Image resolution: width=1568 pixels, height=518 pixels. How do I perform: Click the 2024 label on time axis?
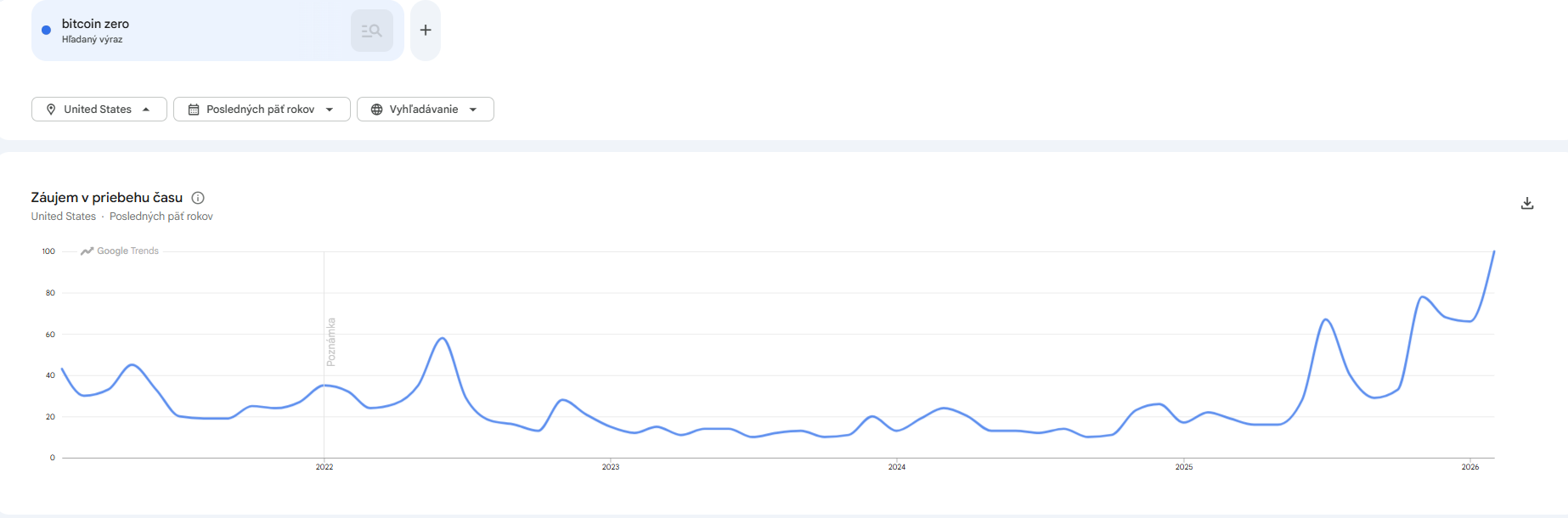coord(897,467)
